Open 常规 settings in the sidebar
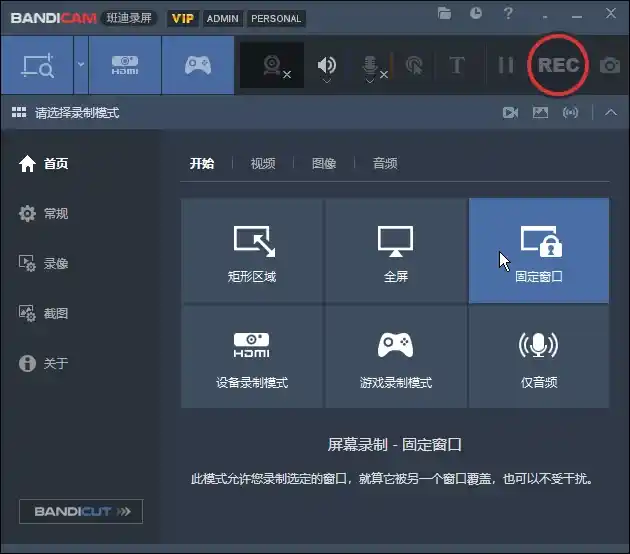The image size is (630, 554). point(43,213)
